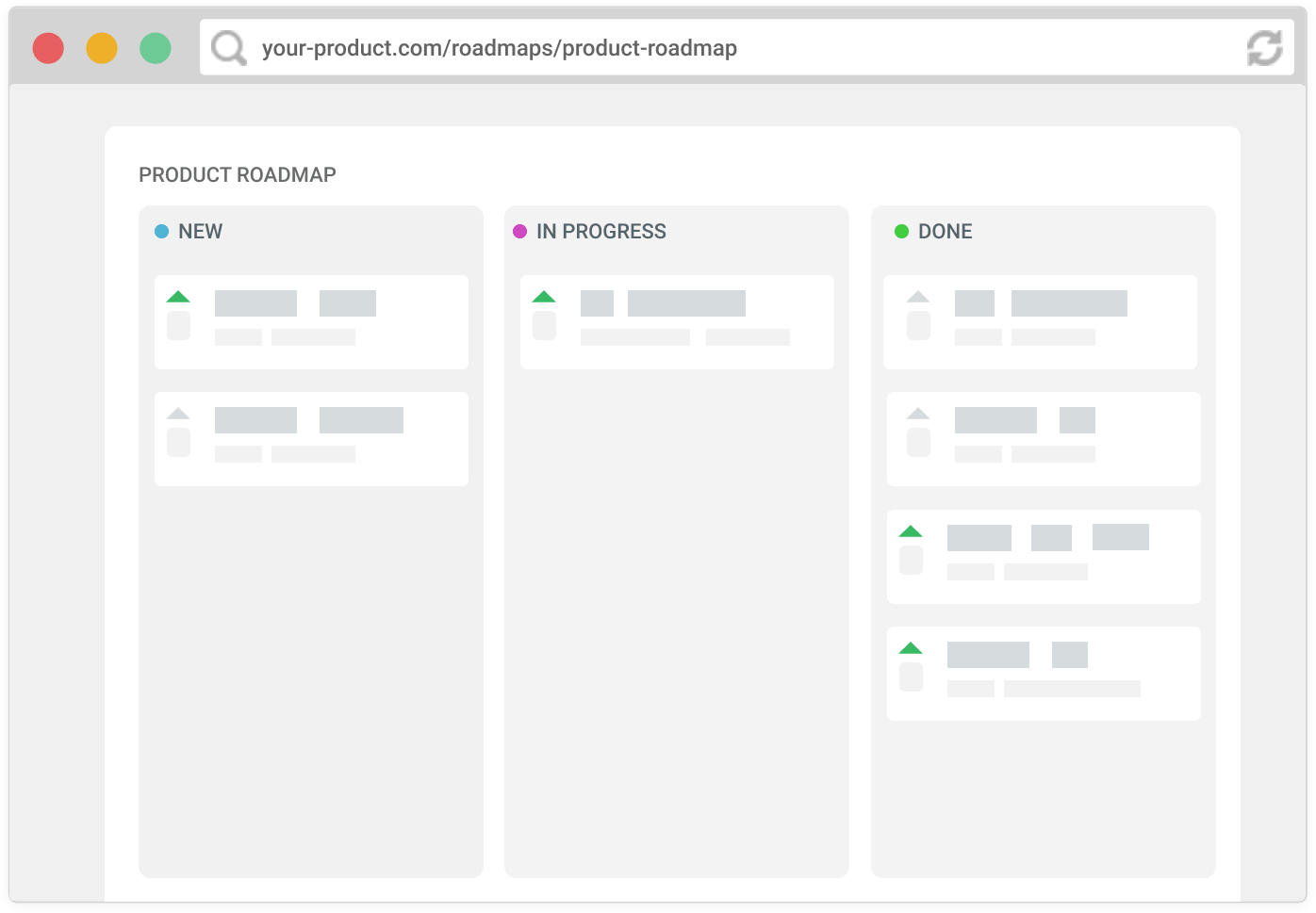Open the first card's title in NEW column

[295, 303]
